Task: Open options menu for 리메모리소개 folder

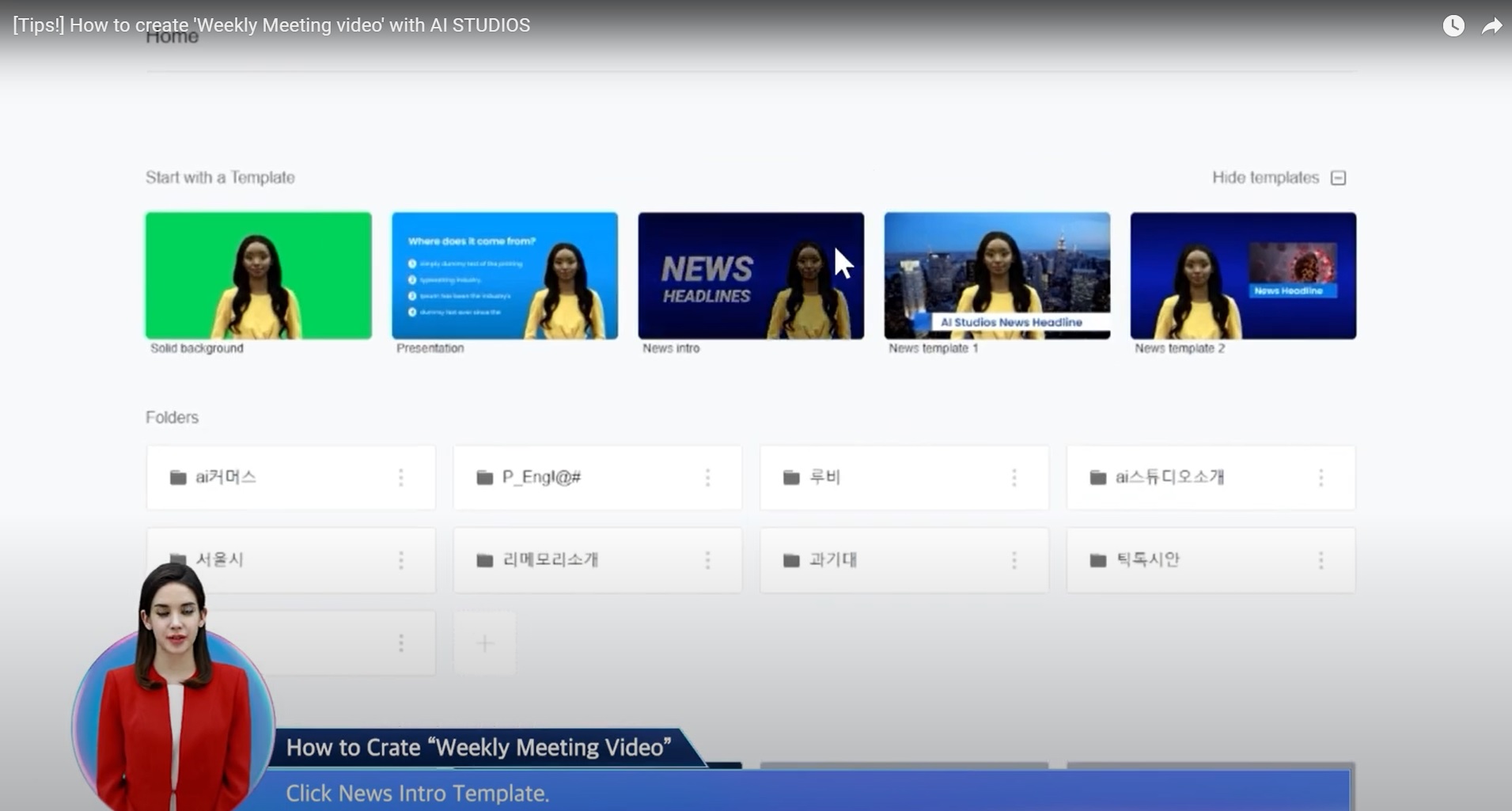Action: [707, 560]
